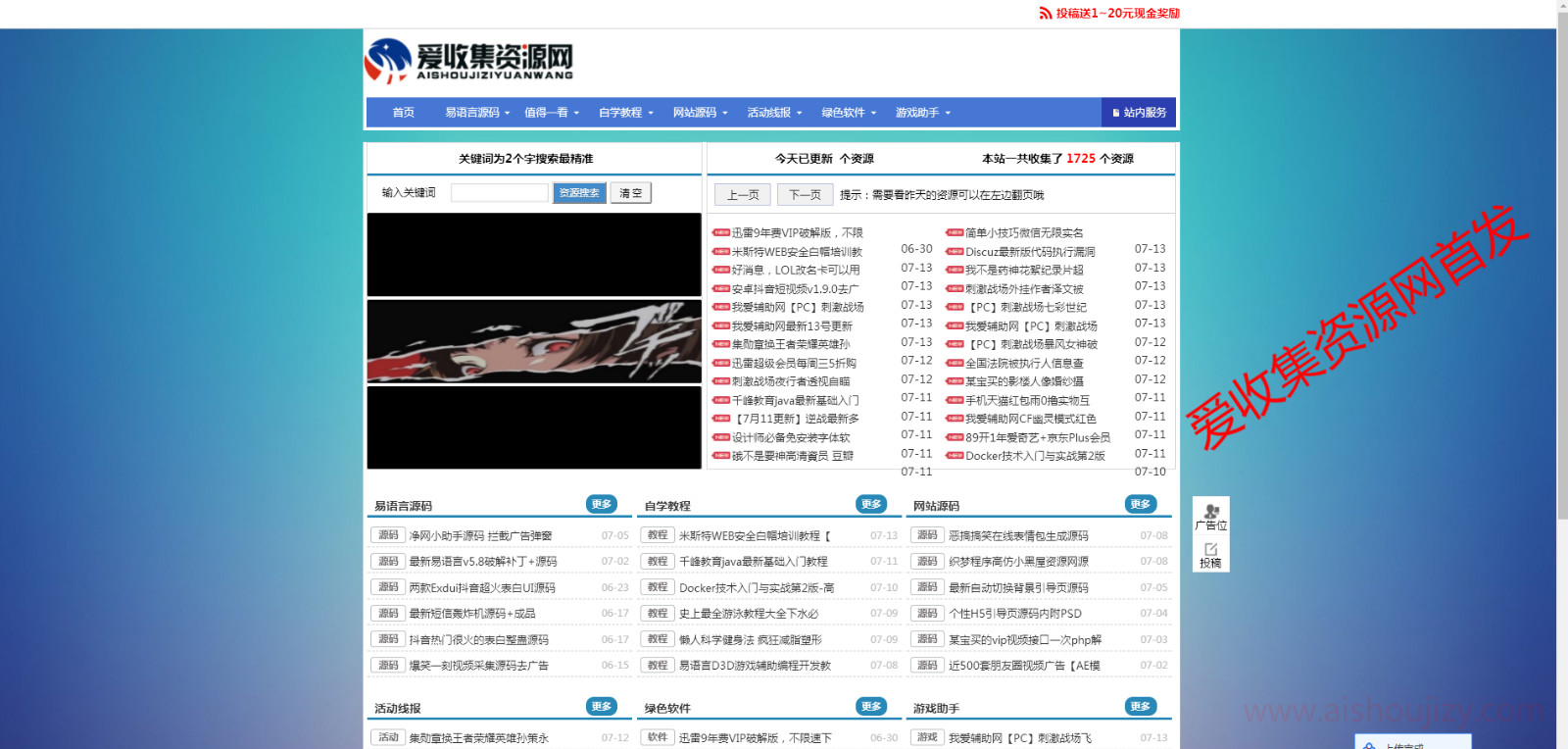Expand the 值得一看 nav dropdown
1568x749 pixels.
[x=552, y=113]
